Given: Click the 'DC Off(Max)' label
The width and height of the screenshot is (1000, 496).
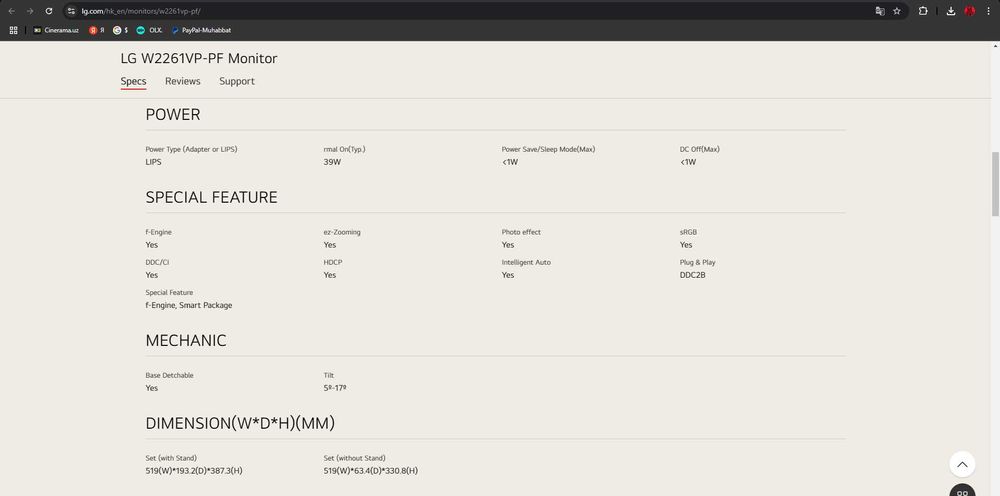Looking at the screenshot, I should 700,149.
